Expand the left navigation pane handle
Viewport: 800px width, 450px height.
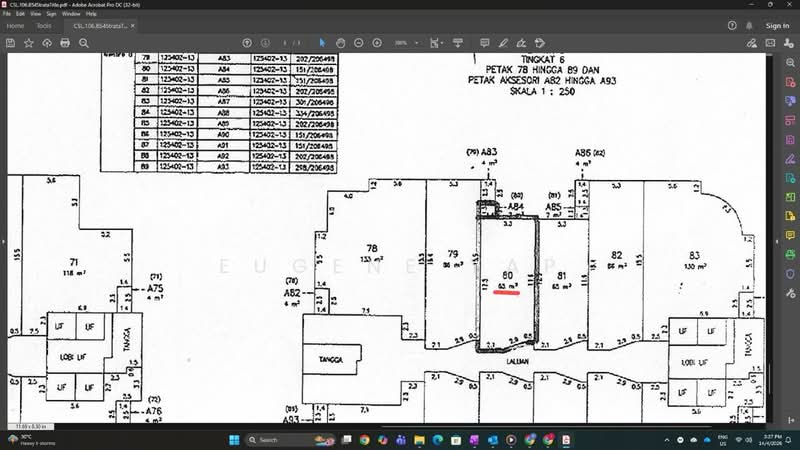pos(3,241)
